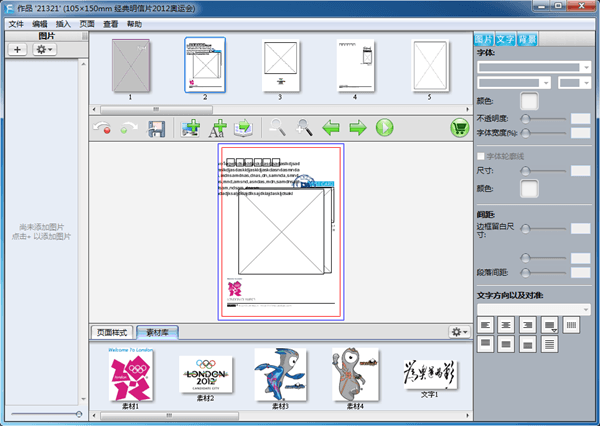This screenshot has width=600, height=426.
Task: Click the undo arrow icon
Action: 102,128
